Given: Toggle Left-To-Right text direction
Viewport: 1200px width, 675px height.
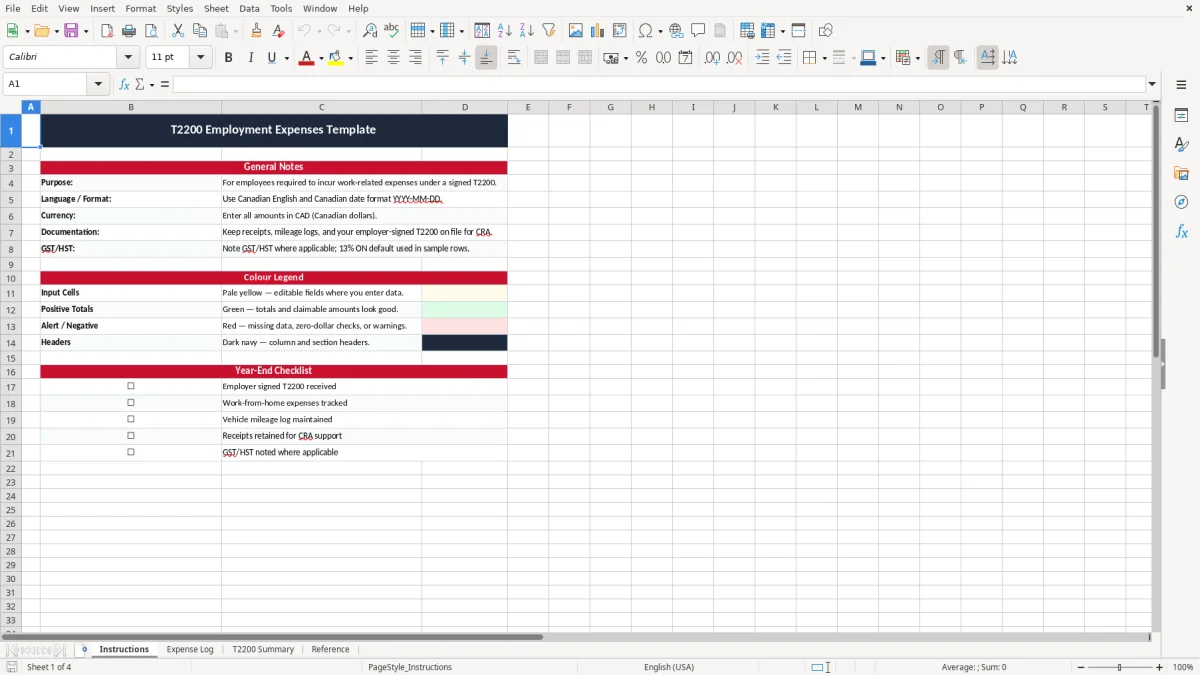Looking at the screenshot, I should tap(938, 58).
